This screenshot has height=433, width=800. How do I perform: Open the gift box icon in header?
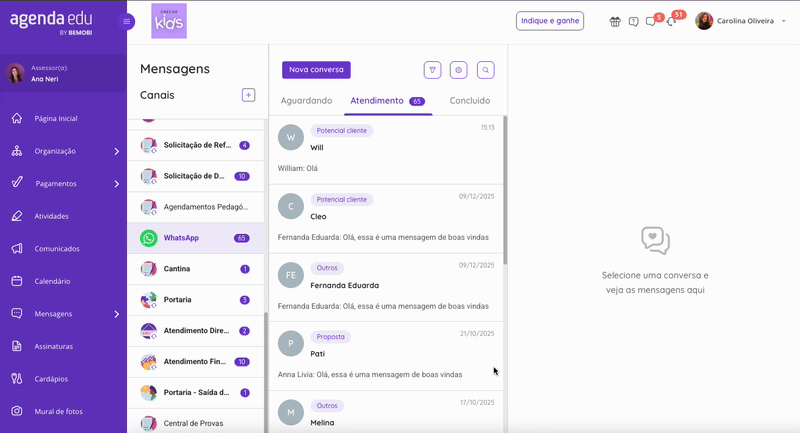click(x=615, y=21)
